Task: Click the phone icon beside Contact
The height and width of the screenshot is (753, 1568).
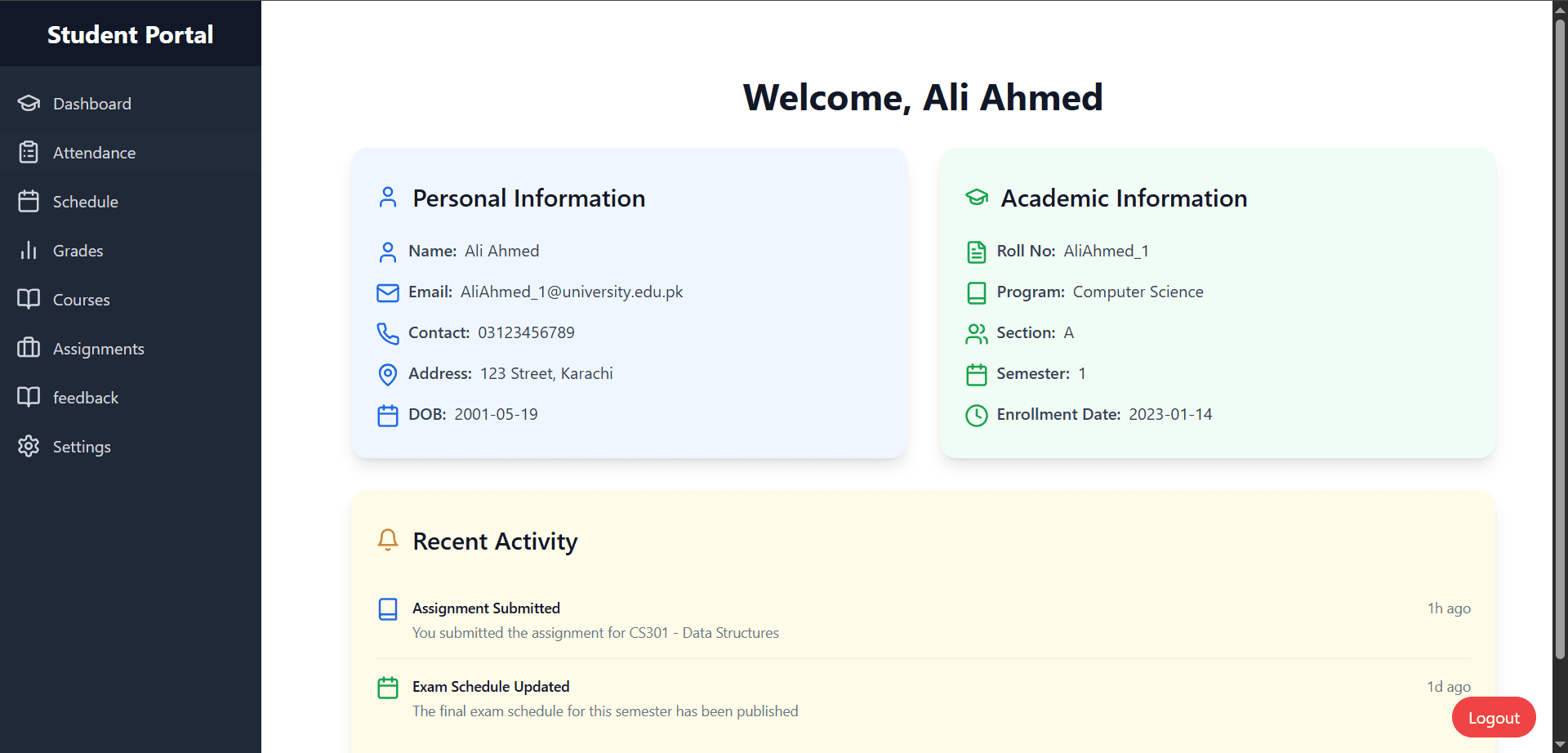Action: point(388,333)
